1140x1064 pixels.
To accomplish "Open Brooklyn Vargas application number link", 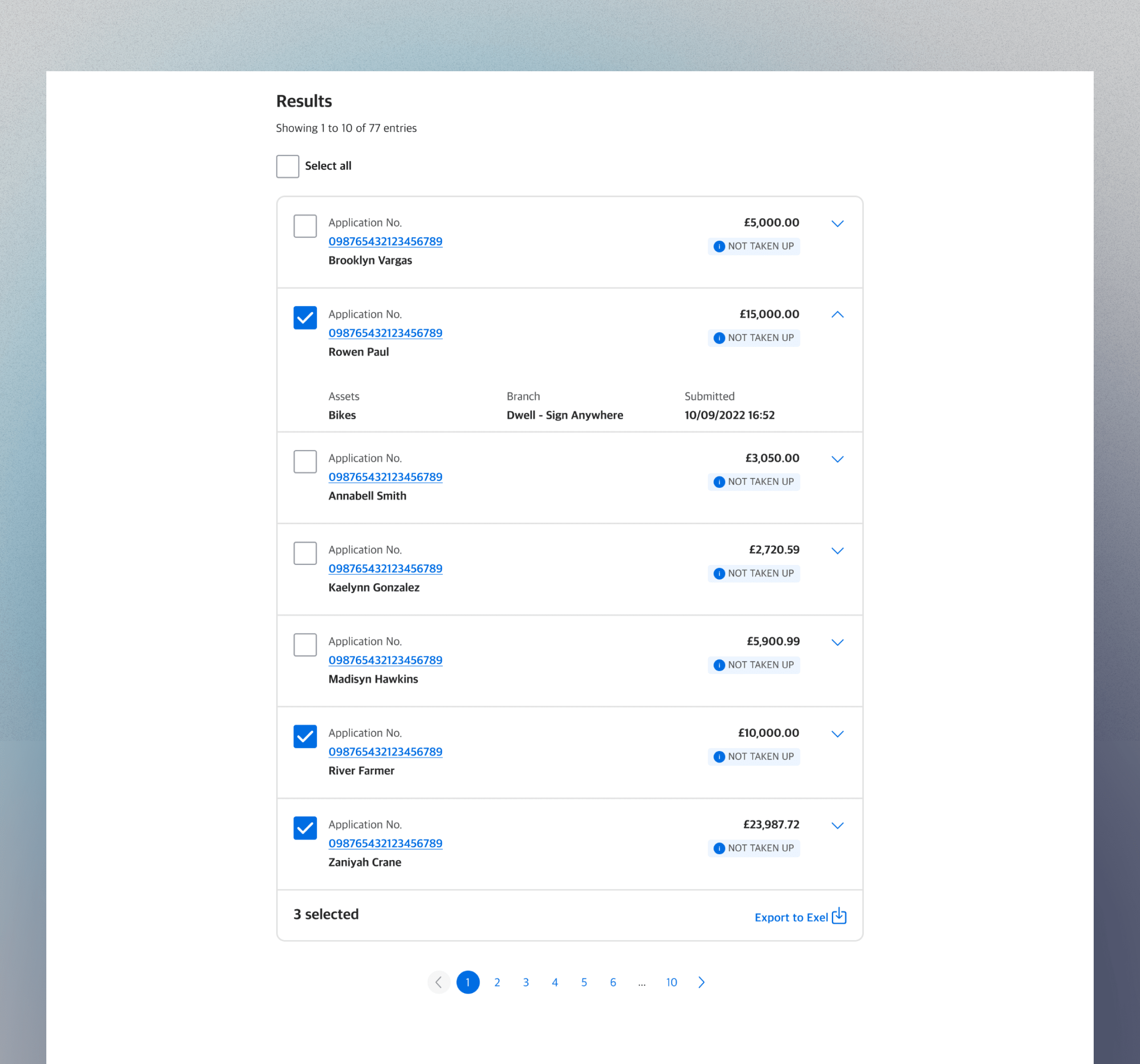I will tap(385, 241).
